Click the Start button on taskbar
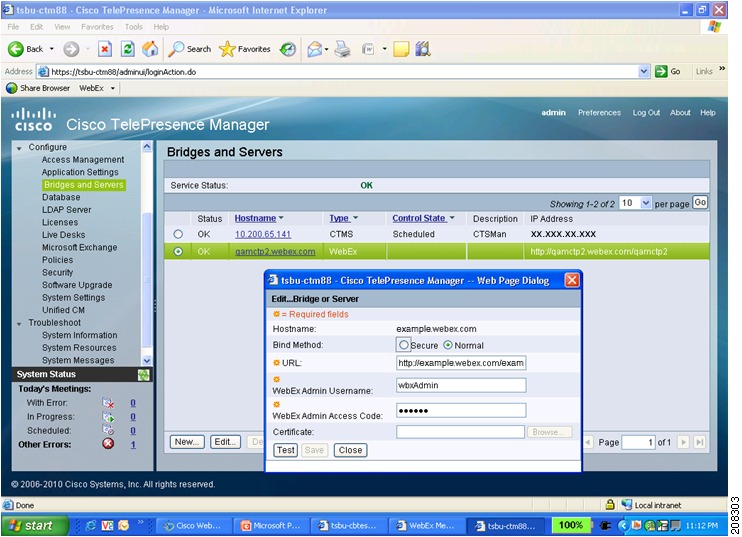Screen dimensions: 742x537 [x=34, y=526]
